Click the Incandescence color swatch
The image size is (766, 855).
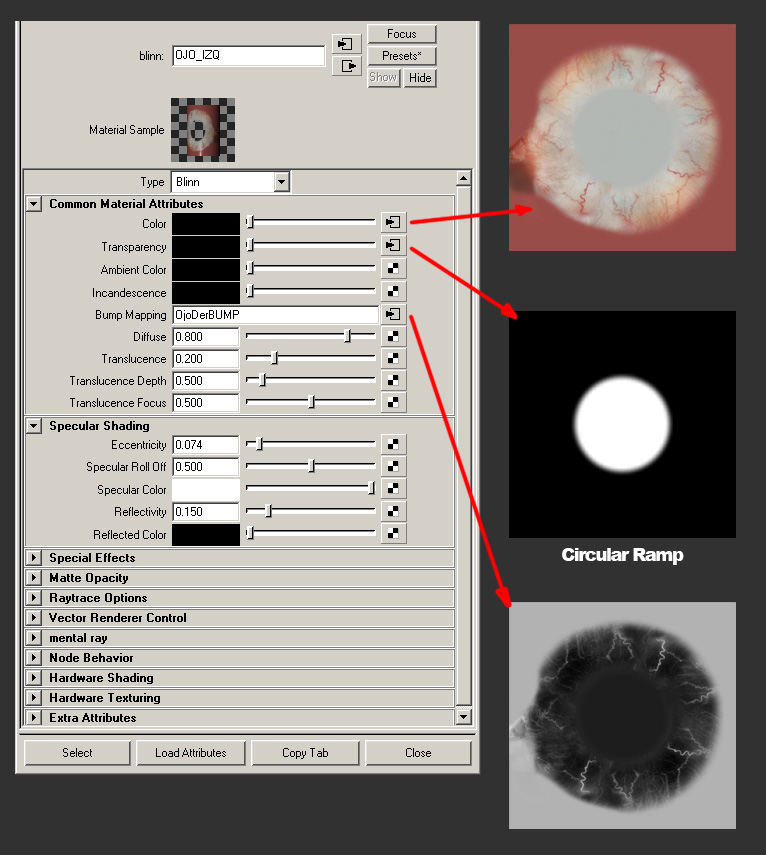[206, 293]
